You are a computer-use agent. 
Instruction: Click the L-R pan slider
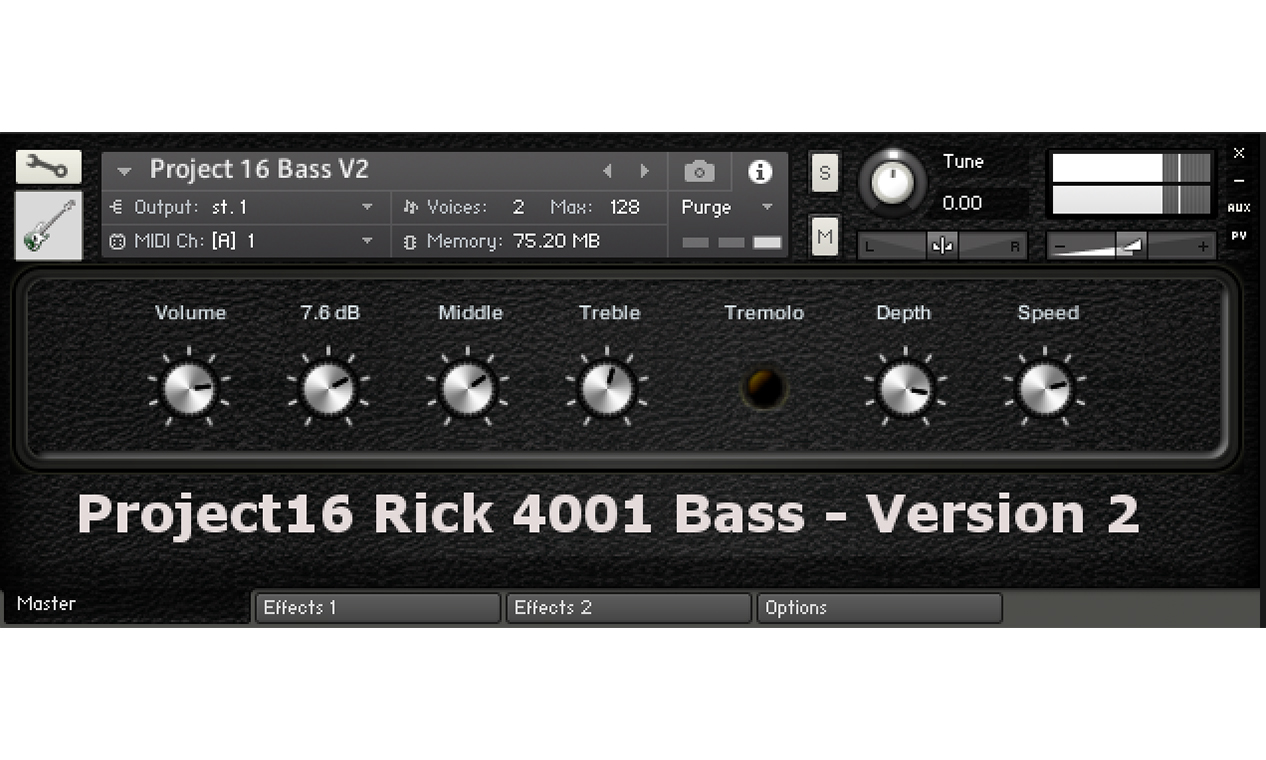point(942,246)
